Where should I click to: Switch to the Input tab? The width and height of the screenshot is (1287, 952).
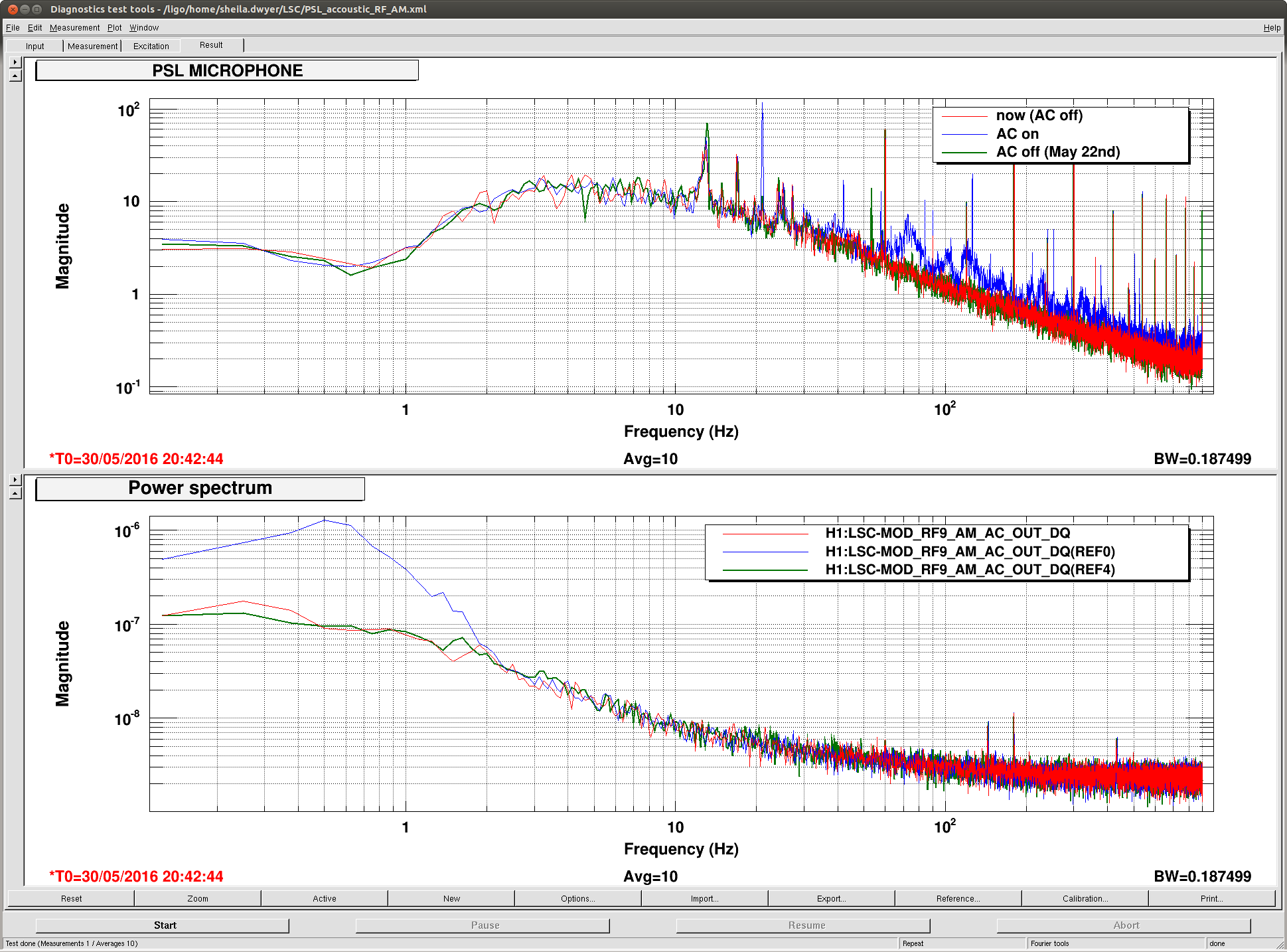[35, 46]
